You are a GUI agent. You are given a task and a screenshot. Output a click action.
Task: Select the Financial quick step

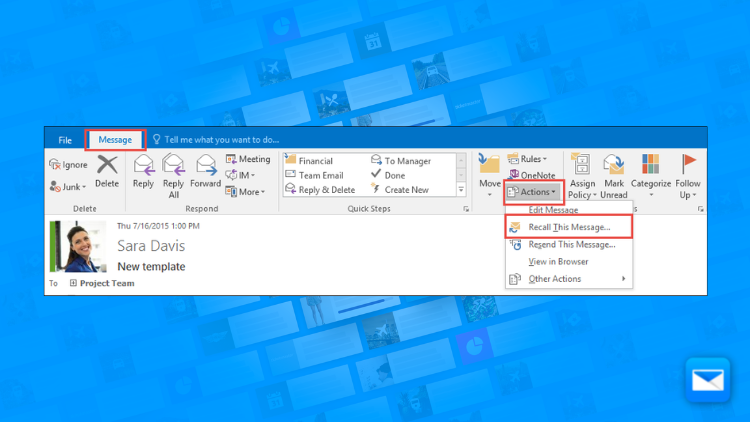point(309,161)
